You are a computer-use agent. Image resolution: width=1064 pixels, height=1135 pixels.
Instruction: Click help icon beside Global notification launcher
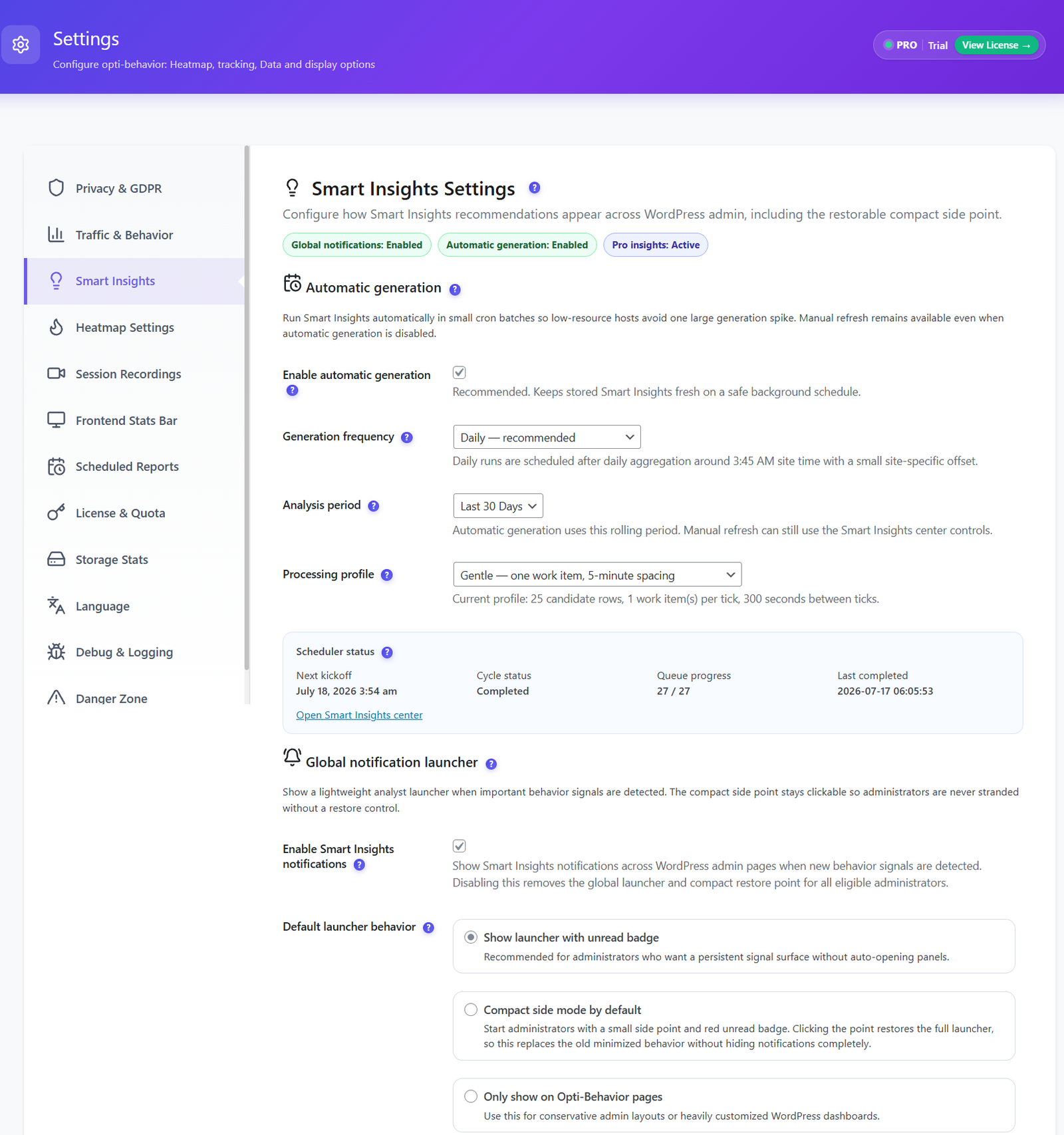pos(491,764)
